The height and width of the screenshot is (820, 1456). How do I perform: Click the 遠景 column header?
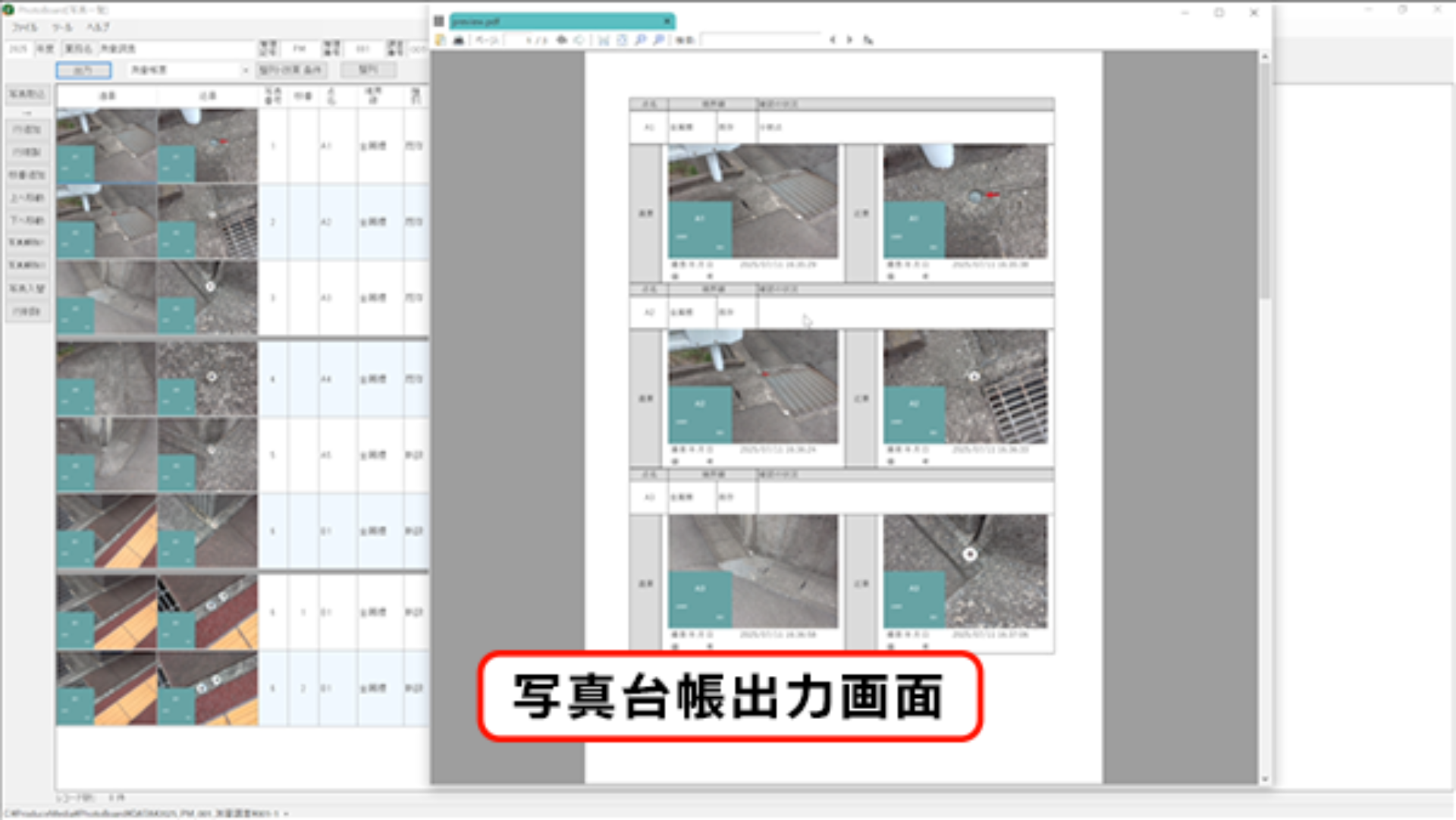[x=107, y=96]
